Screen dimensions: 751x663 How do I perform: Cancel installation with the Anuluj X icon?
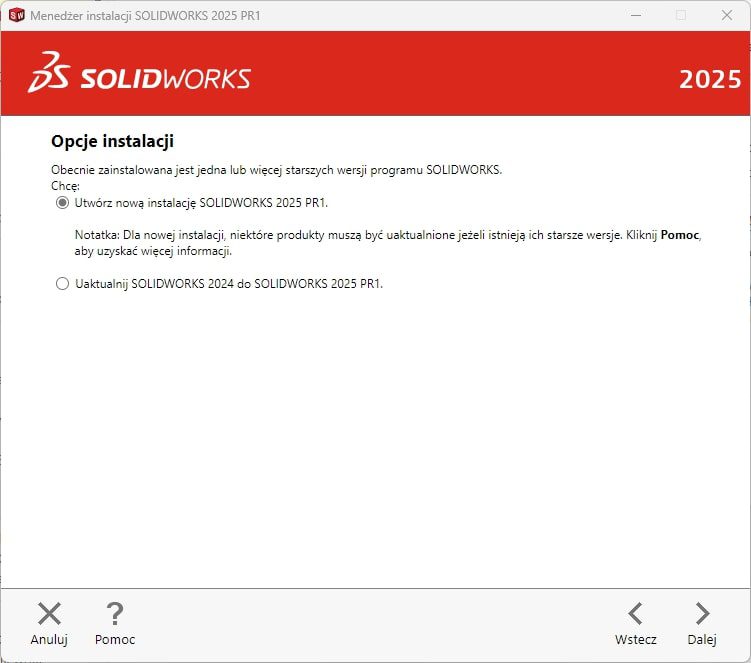[x=49, y=614]
